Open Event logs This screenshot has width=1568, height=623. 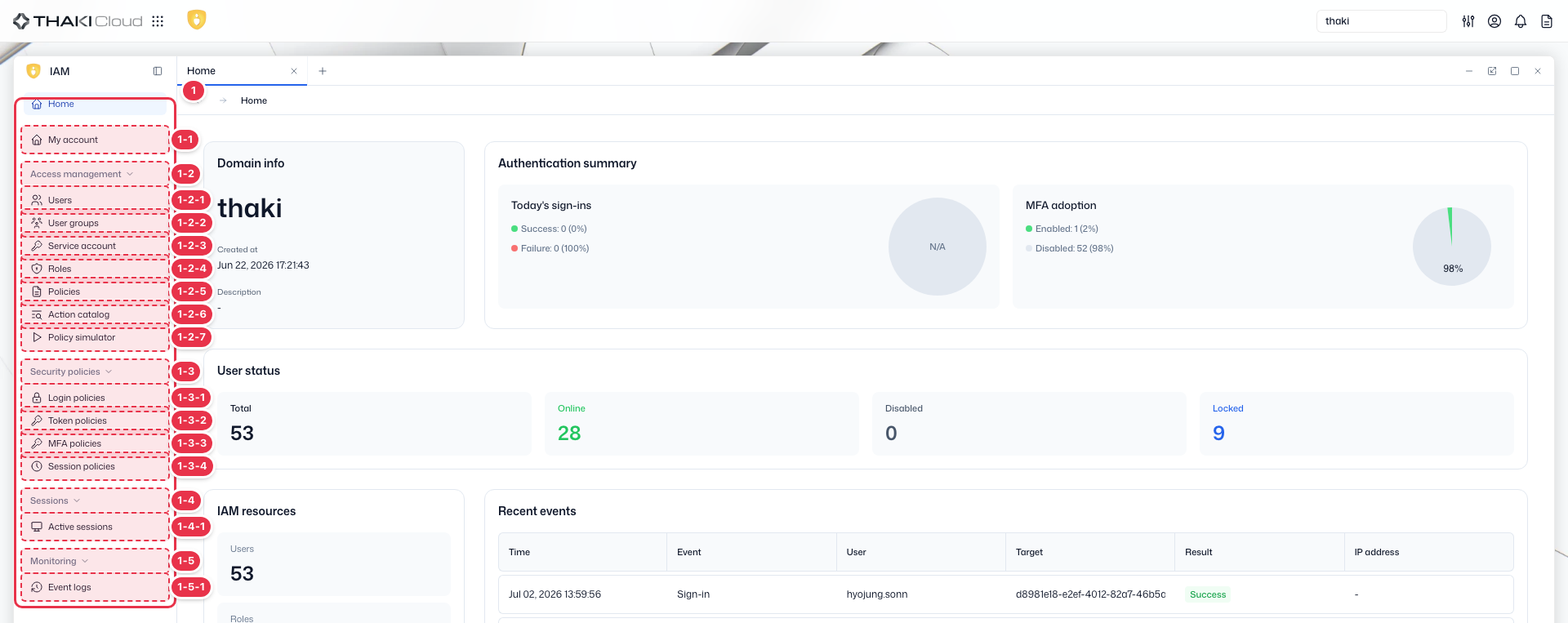95,587
